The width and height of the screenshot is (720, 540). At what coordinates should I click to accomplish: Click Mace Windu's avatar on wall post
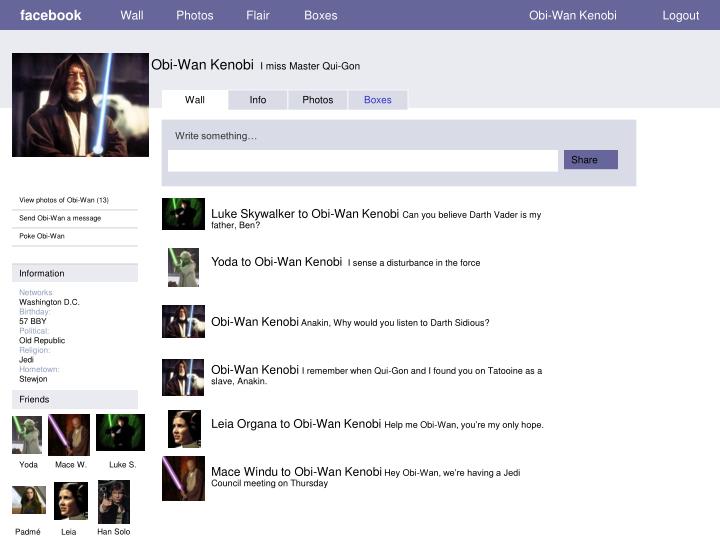click(183, 478)
